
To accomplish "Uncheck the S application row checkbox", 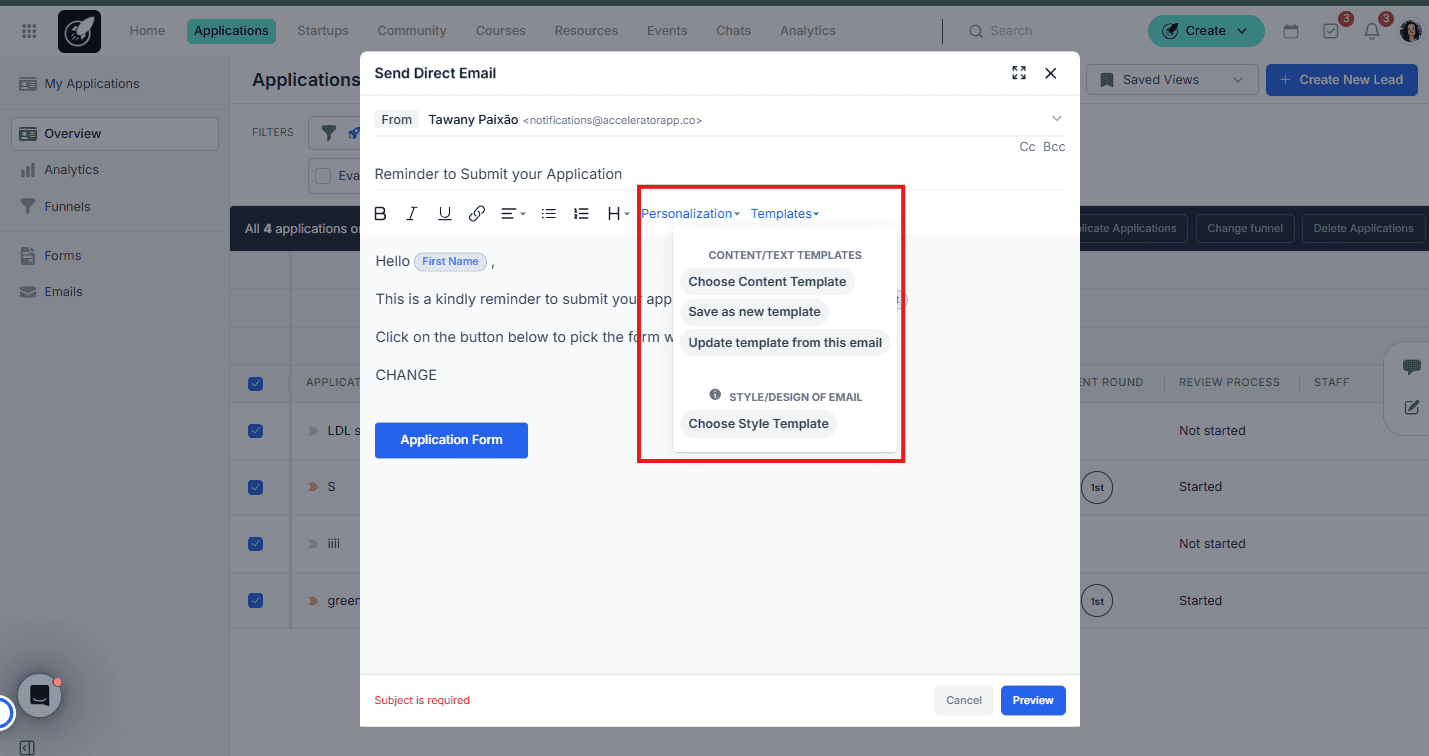I will coord(255,487).
